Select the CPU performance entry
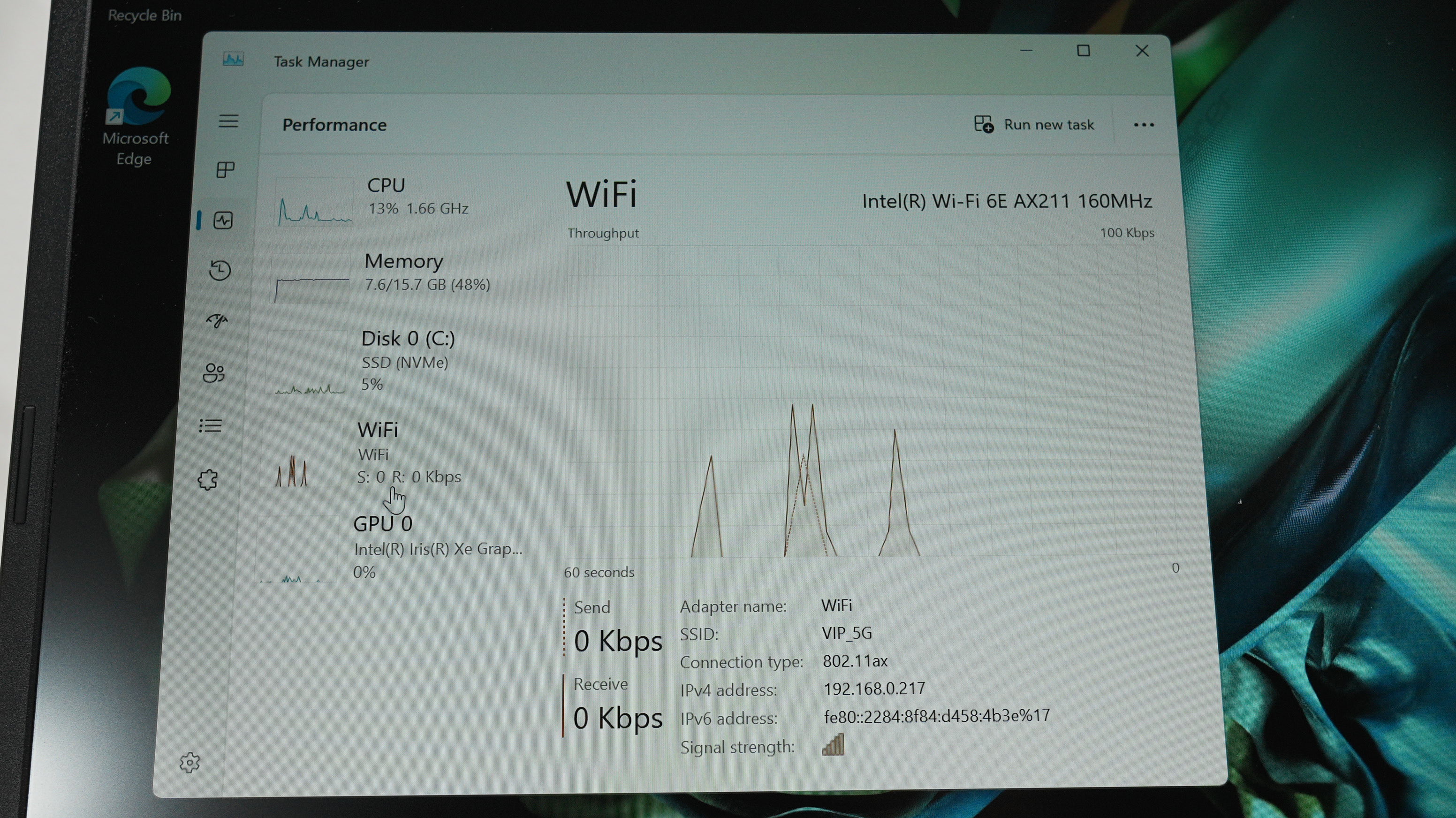The width and height of the screenshot is (1456, 818). click(x=395, y=198)
